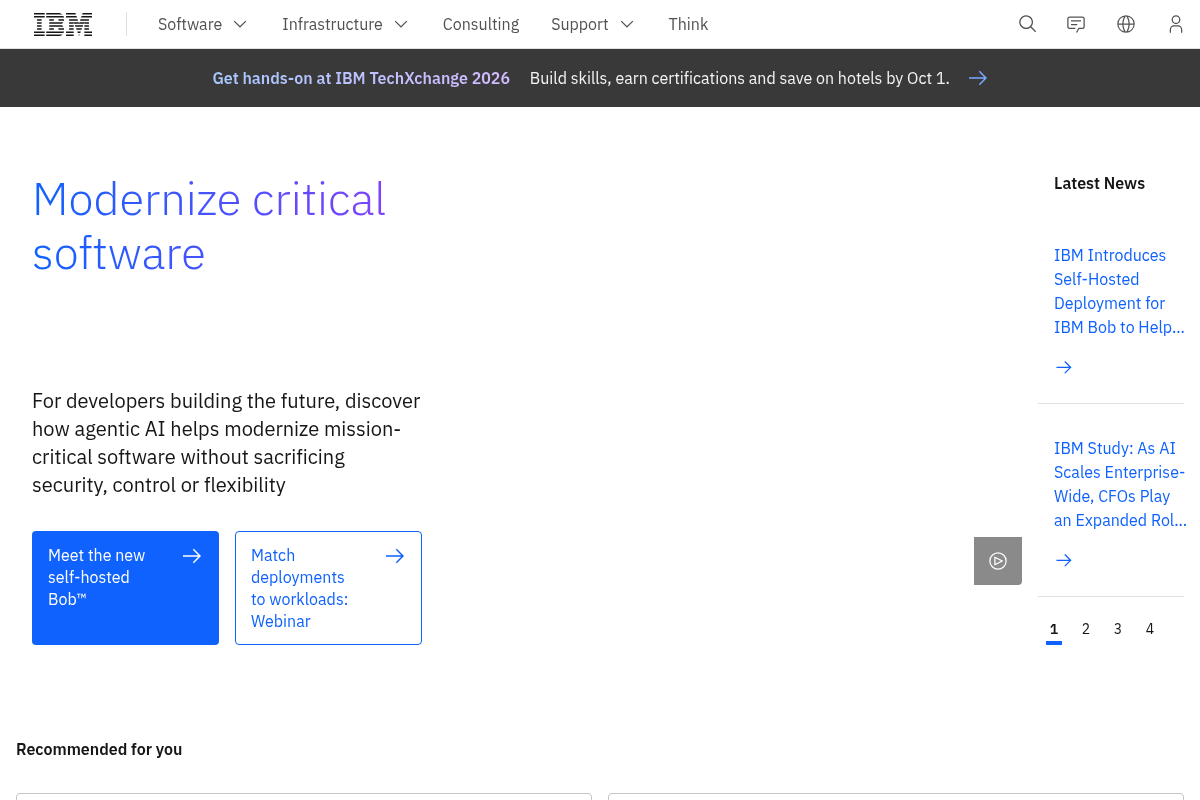This screenshot has width=1200, height=800.
Task: Expand the Software menu
Action: (x=202, y=24)
